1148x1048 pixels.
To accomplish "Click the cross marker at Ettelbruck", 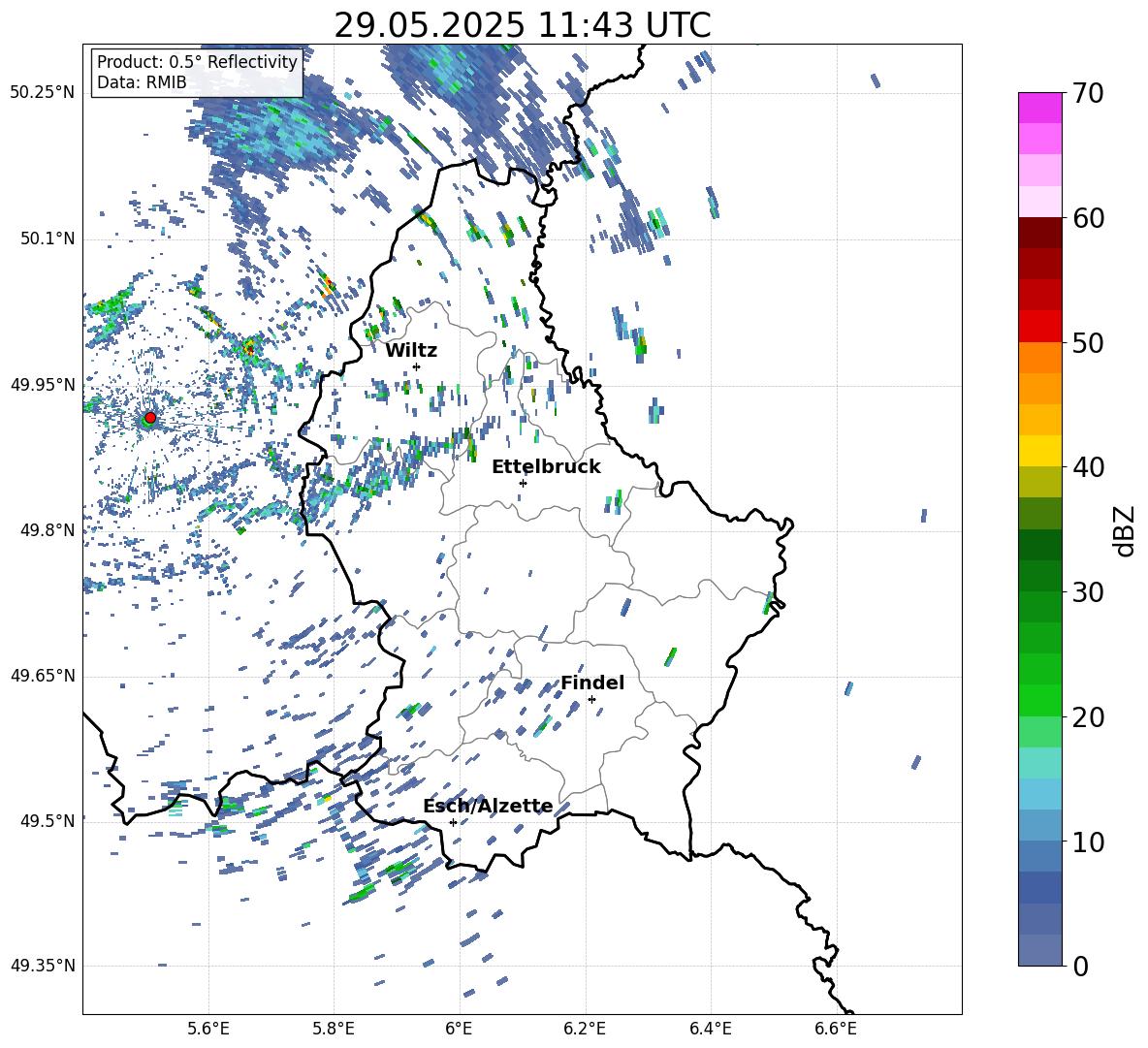I will click(x=523, y=483).
